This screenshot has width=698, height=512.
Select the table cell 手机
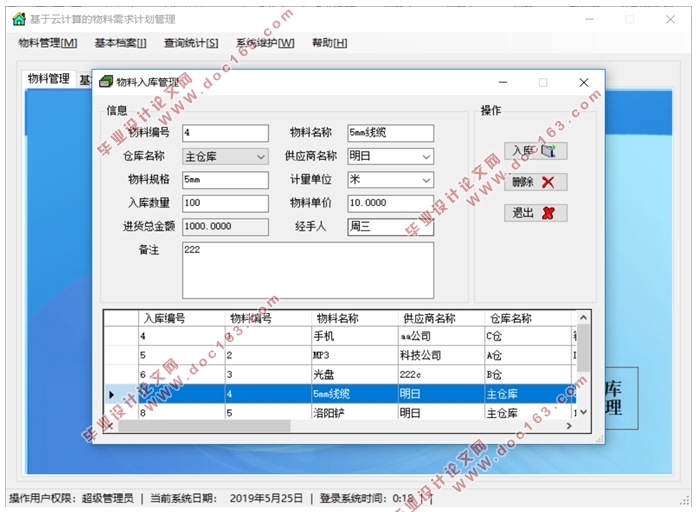(355, 336)
